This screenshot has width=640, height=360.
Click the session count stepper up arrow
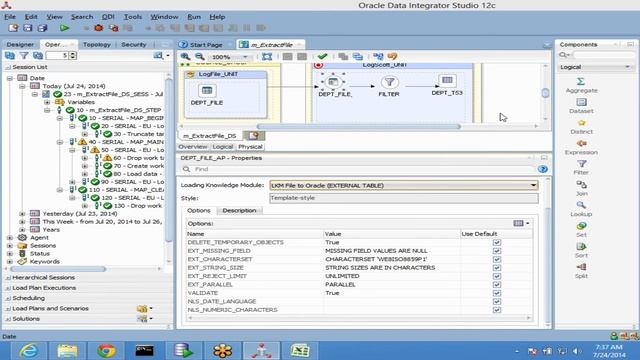pyautogui.click(x=73, y=53)
